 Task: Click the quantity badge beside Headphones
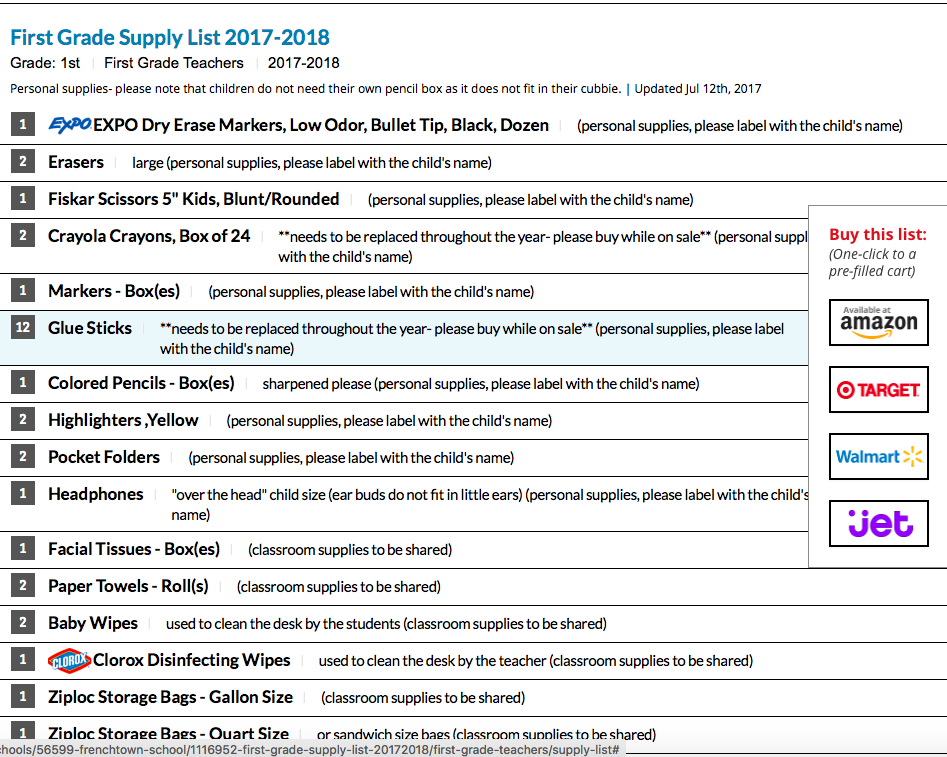pyautogui.click(x=23, y=493)
